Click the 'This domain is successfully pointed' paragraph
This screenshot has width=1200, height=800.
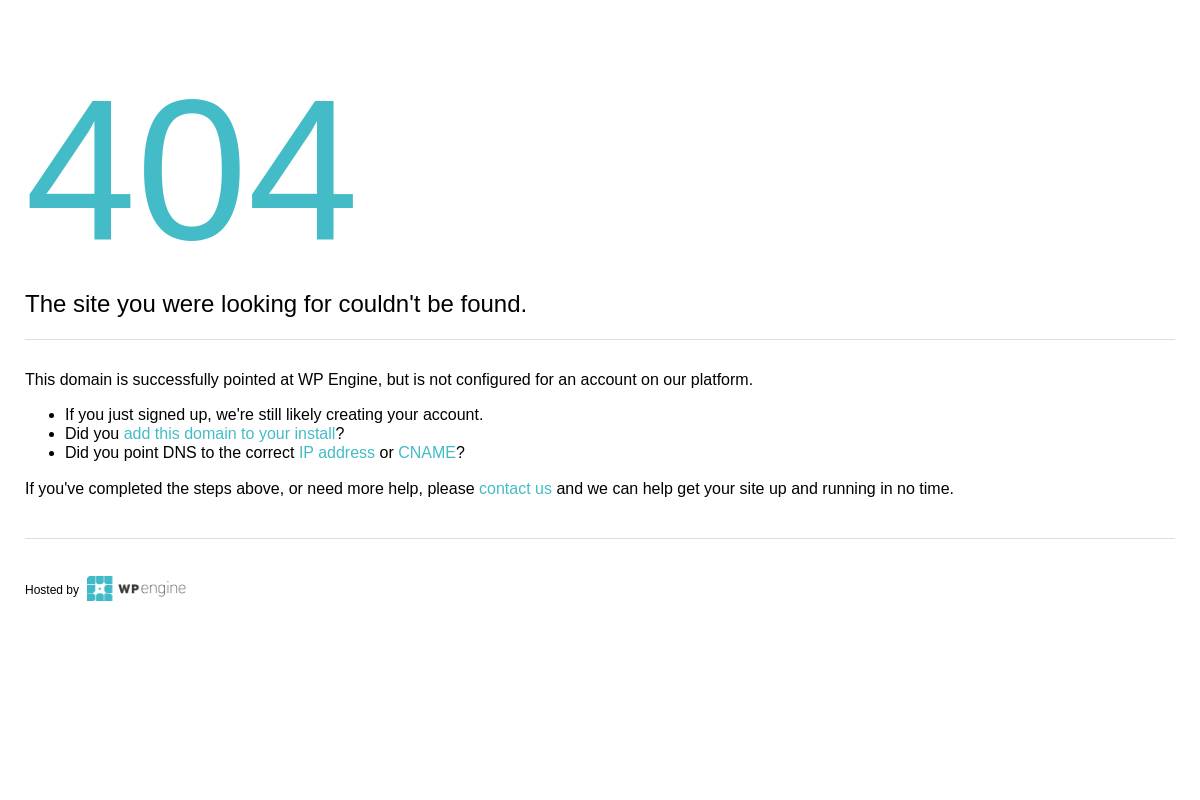(389, 379)
